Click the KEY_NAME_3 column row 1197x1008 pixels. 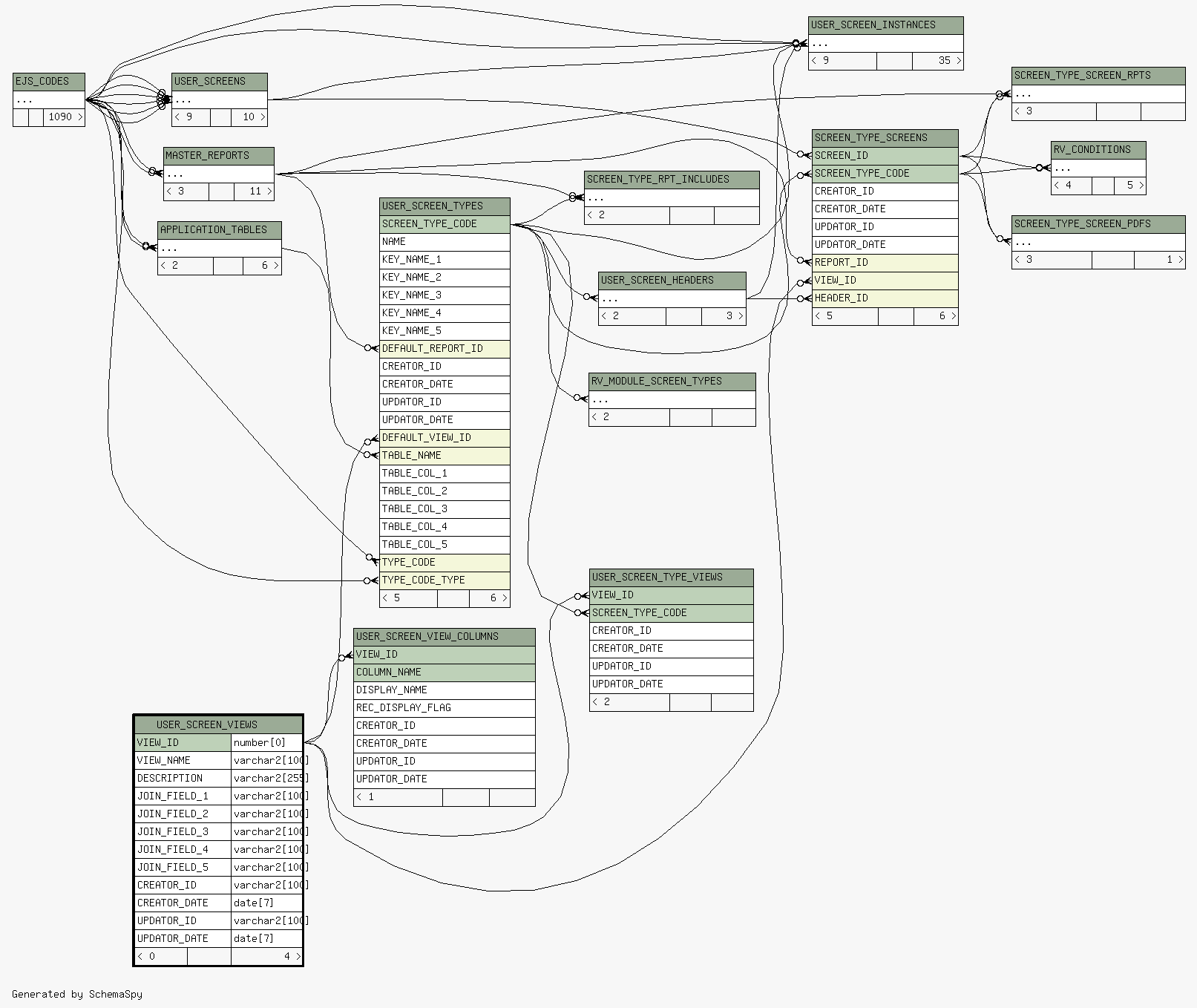click(x=445, y=295)
